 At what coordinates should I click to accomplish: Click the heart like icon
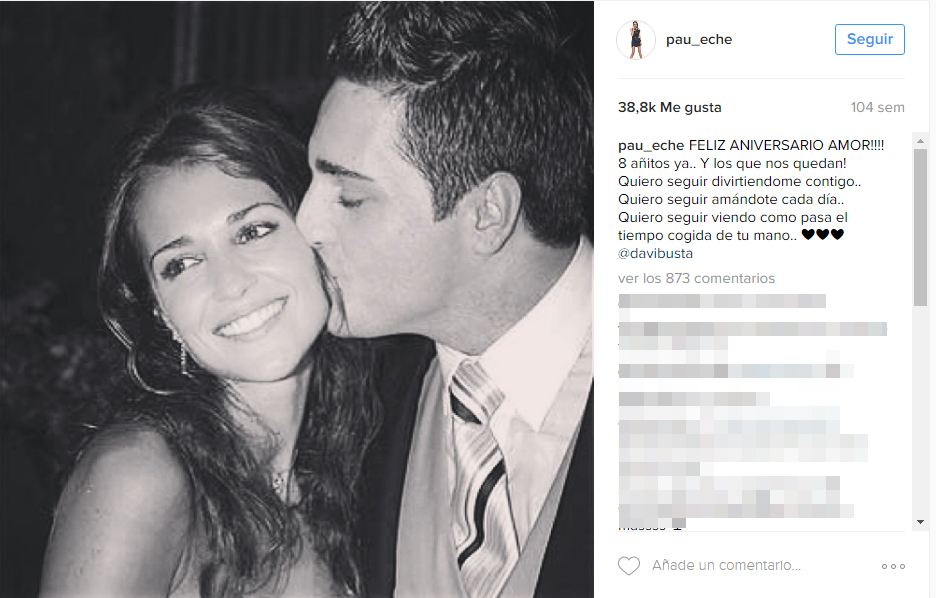coord(629,565)
